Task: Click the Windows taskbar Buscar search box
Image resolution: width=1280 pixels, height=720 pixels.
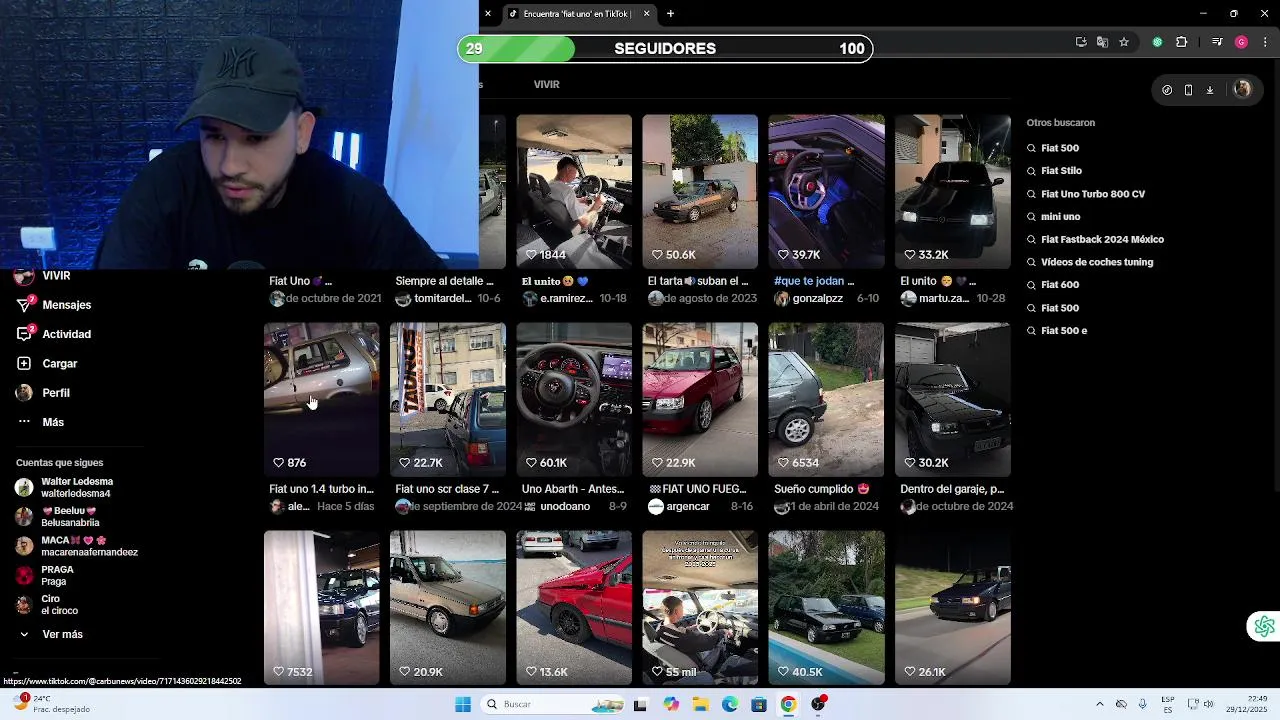Action: 552,704
